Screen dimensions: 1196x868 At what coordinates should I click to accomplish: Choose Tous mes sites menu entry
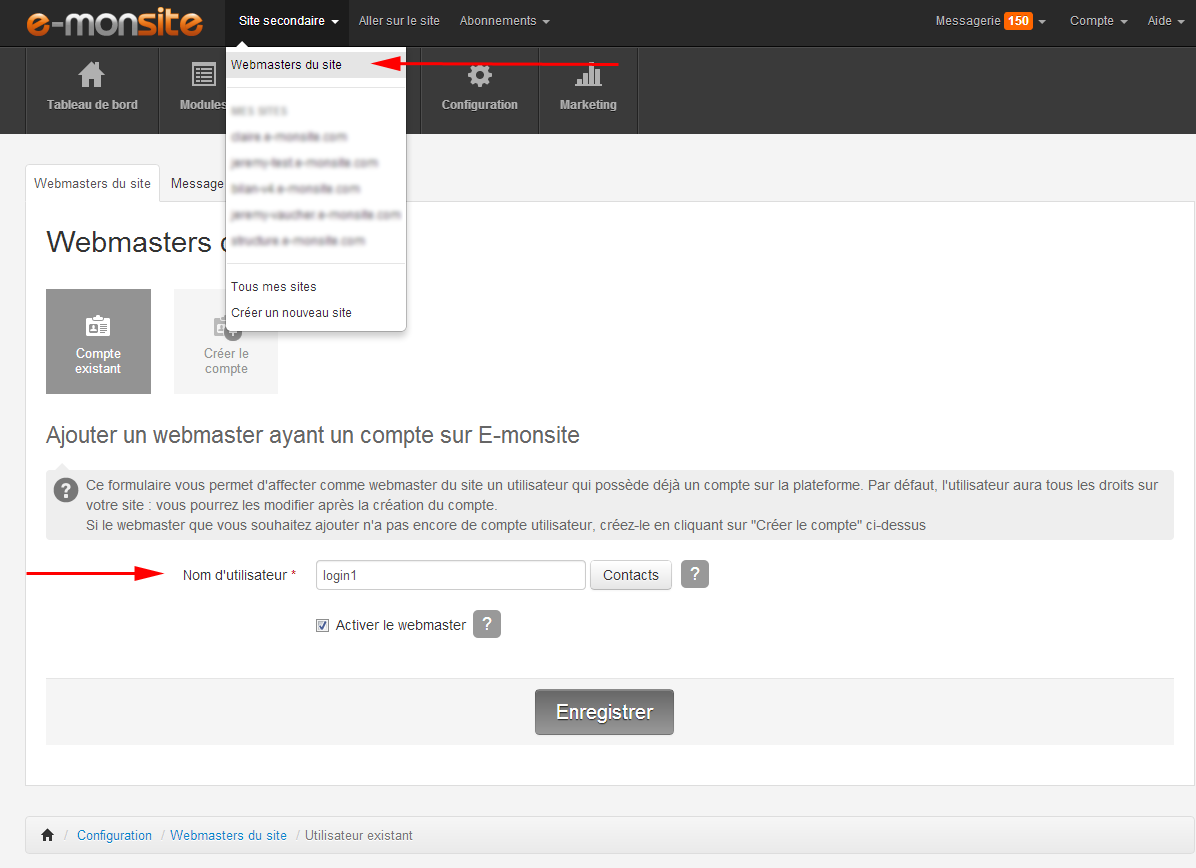(274, 287)
